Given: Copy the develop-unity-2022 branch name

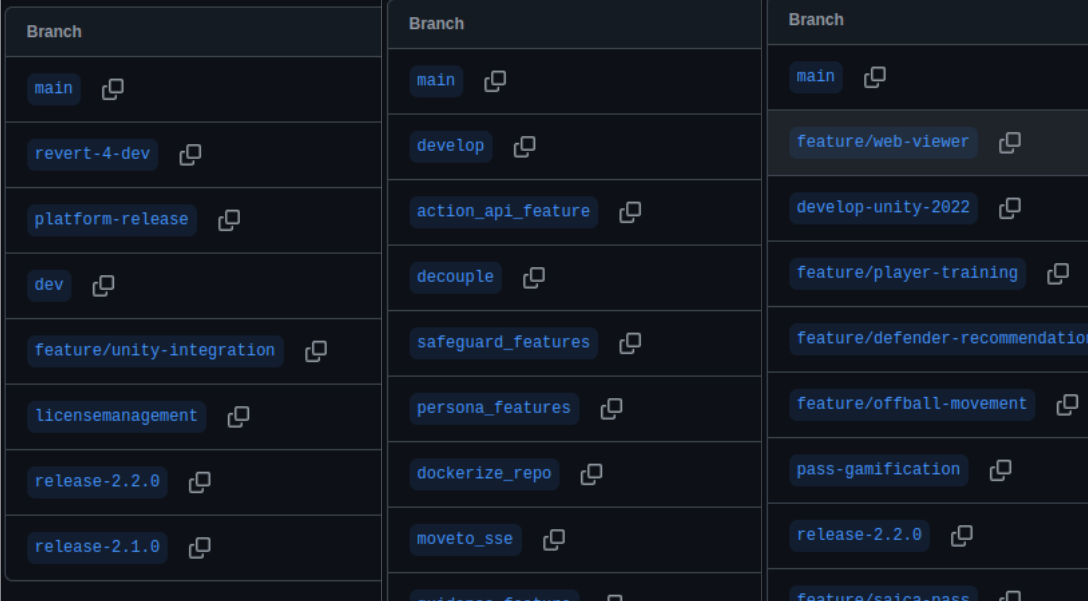Looking at the screenshot, I should click(x=1010, y=208).
